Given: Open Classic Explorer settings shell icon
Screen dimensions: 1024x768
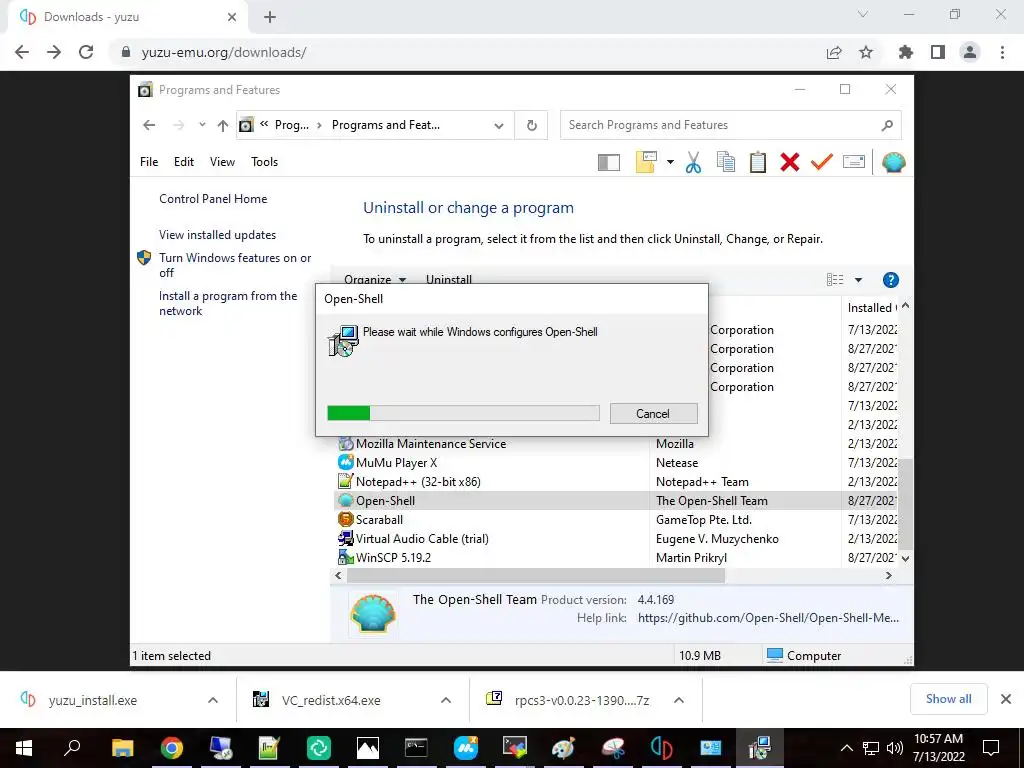Looking at the screenshot, I should [893, 162].
